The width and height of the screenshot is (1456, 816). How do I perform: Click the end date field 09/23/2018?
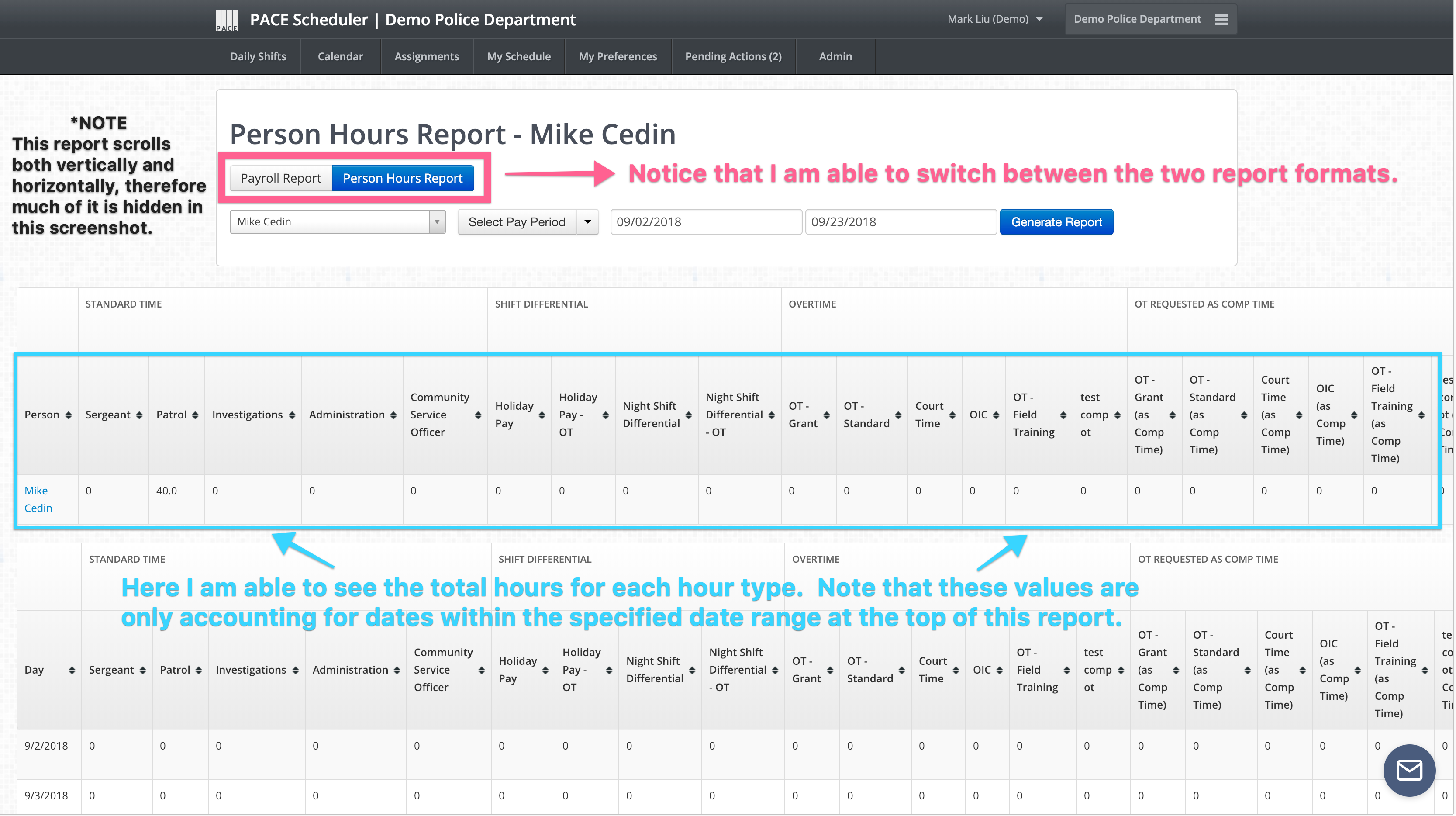pyautogui.click(x=901, y=221)
